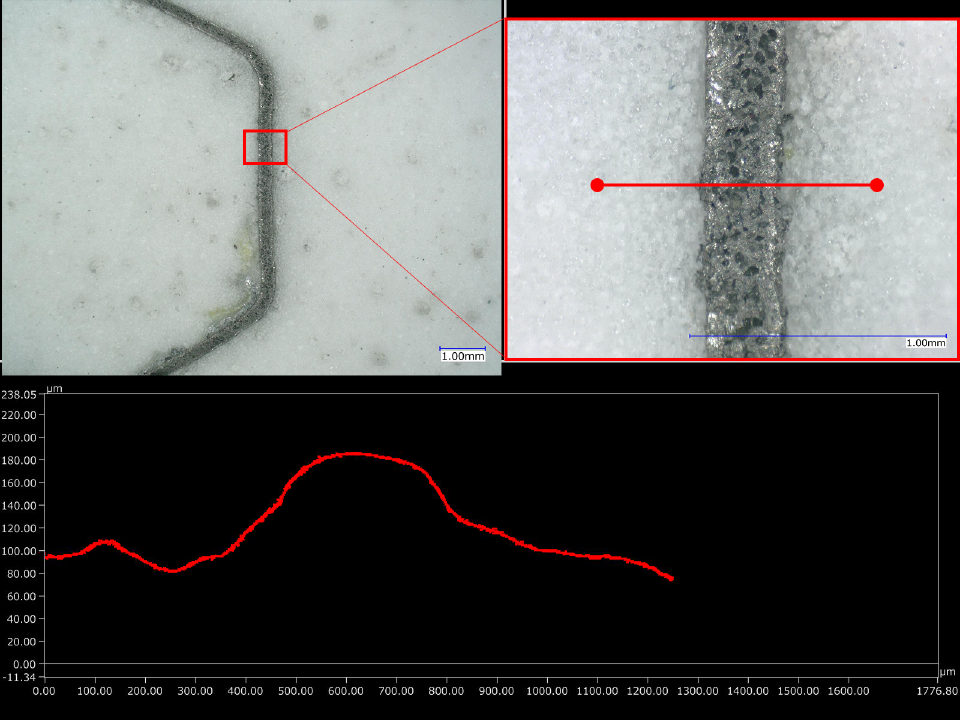Click the 238.05 maximum label on Y-axis

(18, 394)
